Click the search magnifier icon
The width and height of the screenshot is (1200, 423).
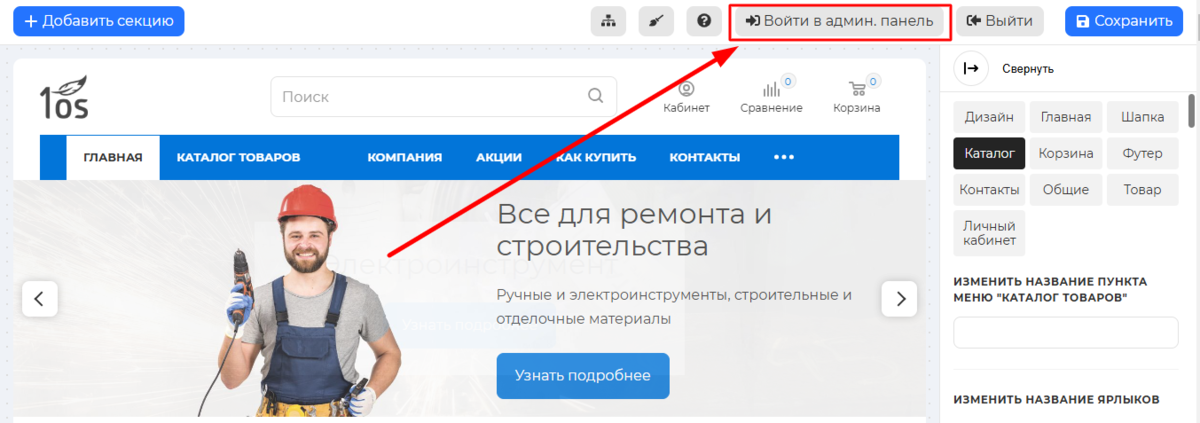[x=595, y=97]
